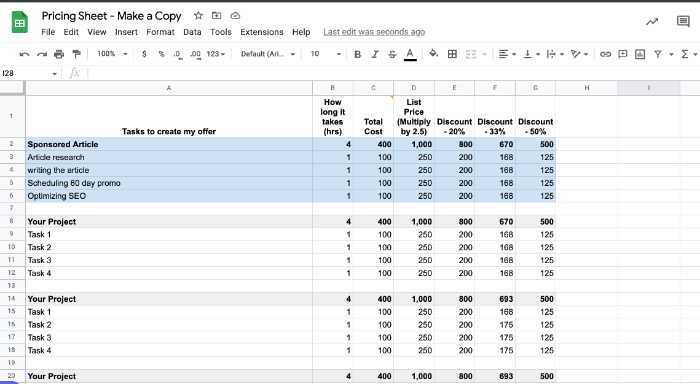Open the zoom level dropdown
The height and width of the screenshot is (384, 700).
click(x=112, y=54)
